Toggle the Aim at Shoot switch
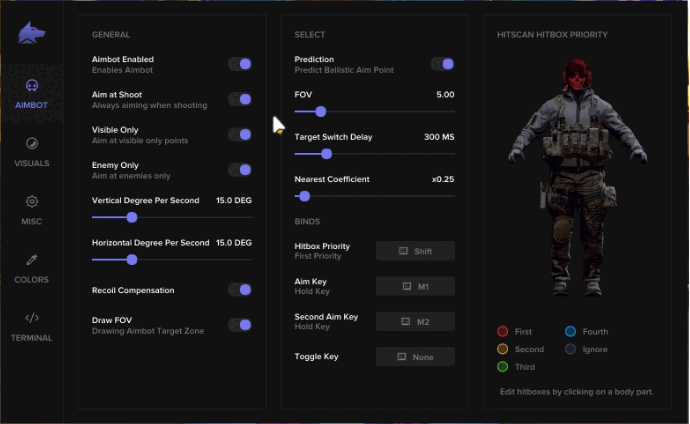This screenshot has width=690, height=424. pos(240,99)
